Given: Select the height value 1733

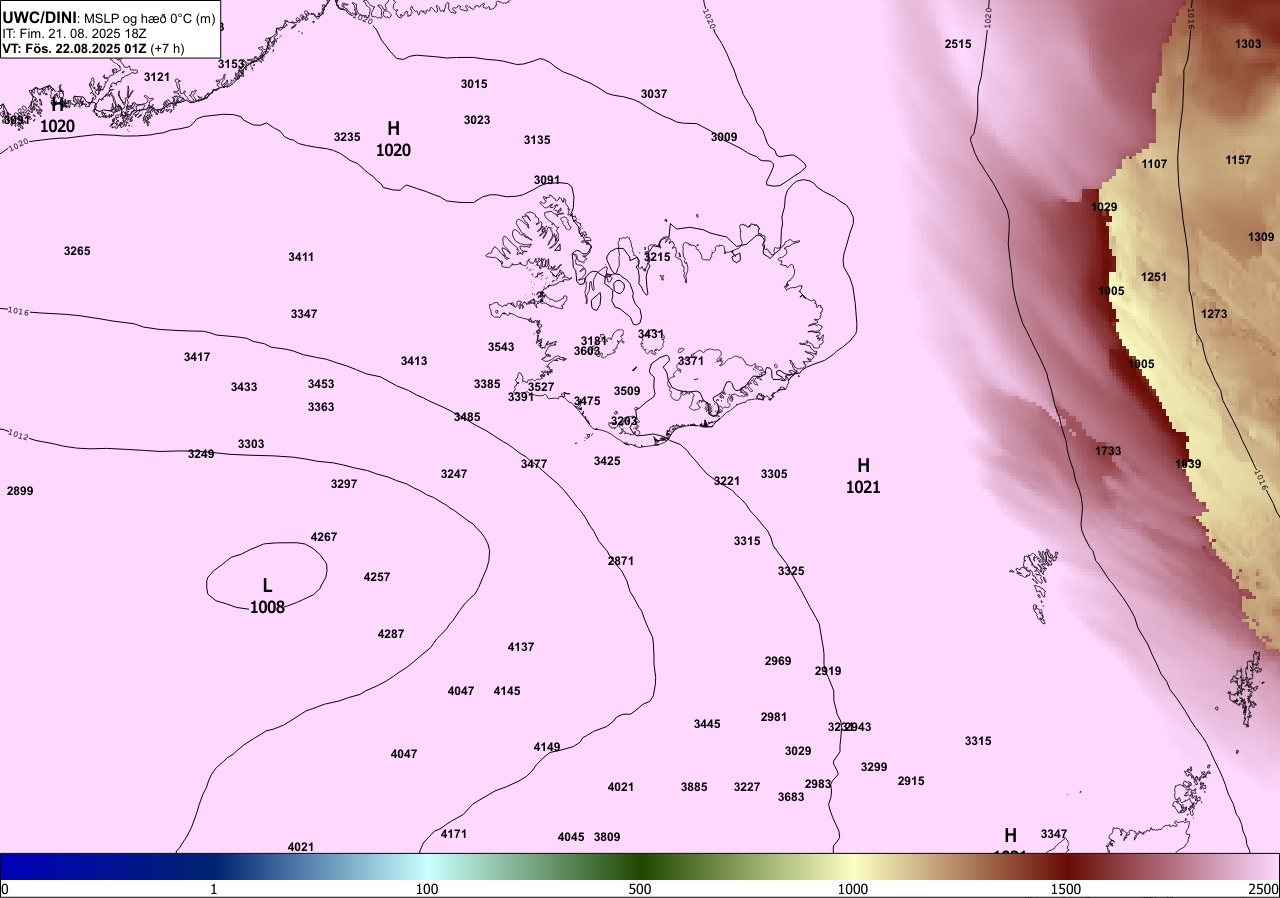Looking at the screenshot, I should [1108, 451].
